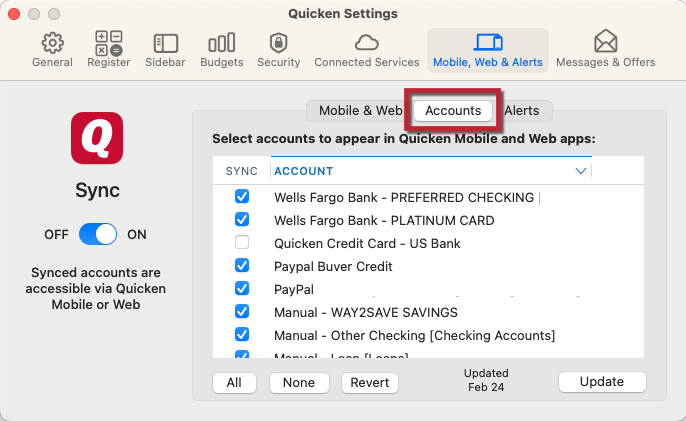Viewport: 686px width, 421px height.
Task: Click the PayPal account row text
Action: 294,290
